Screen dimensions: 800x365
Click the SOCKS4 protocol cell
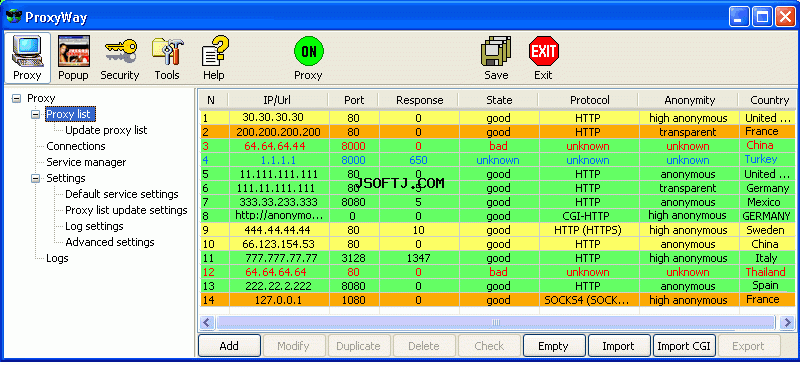(588, 300)
